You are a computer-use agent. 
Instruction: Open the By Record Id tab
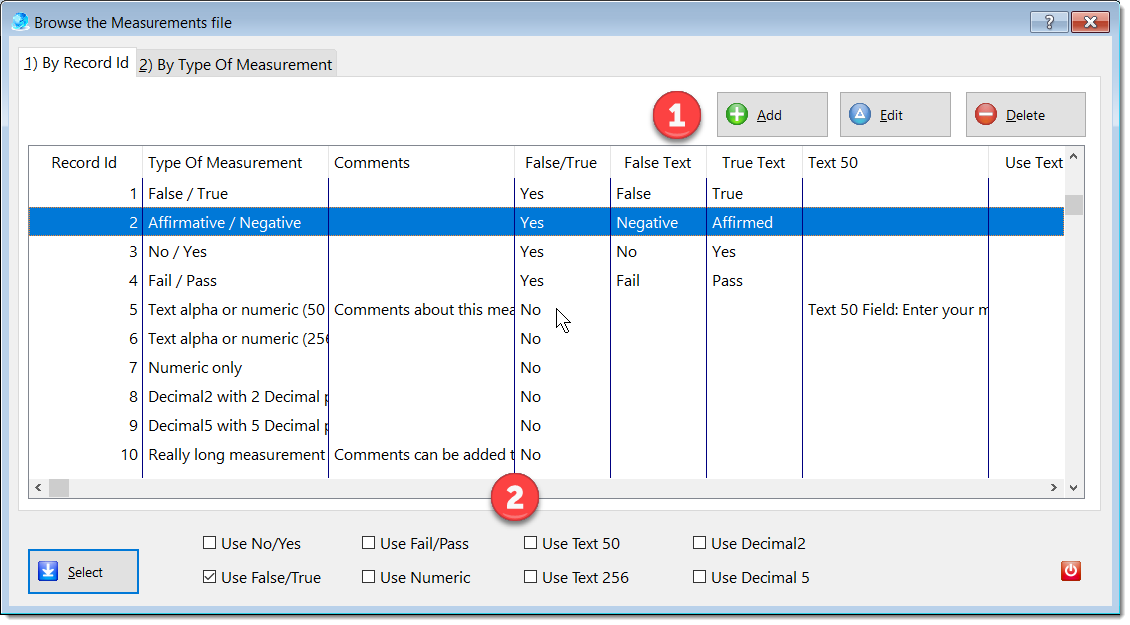[77, 63]
